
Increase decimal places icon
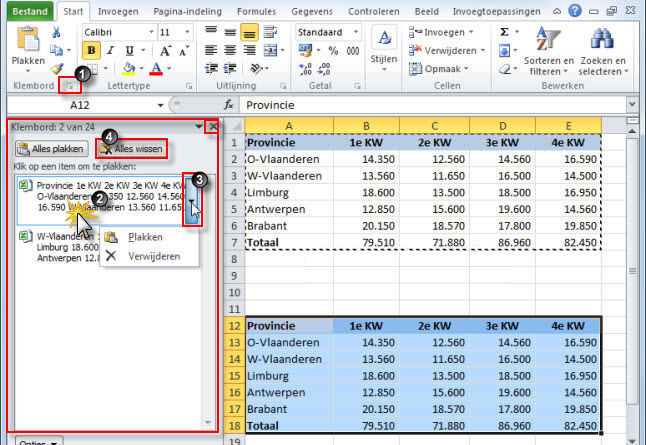point(305,69)
